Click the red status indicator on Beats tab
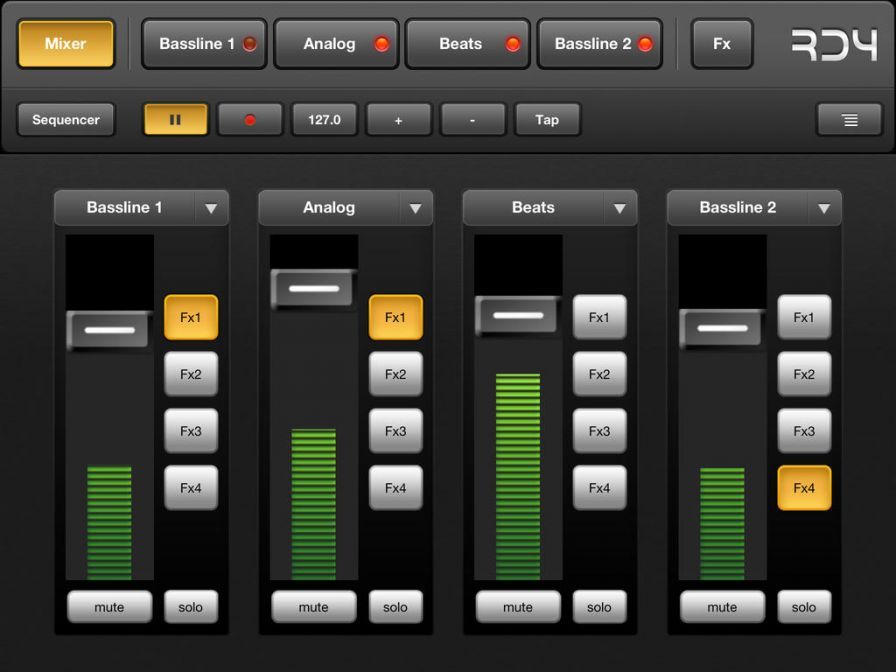896x672 pixels. tap(512, 44)
